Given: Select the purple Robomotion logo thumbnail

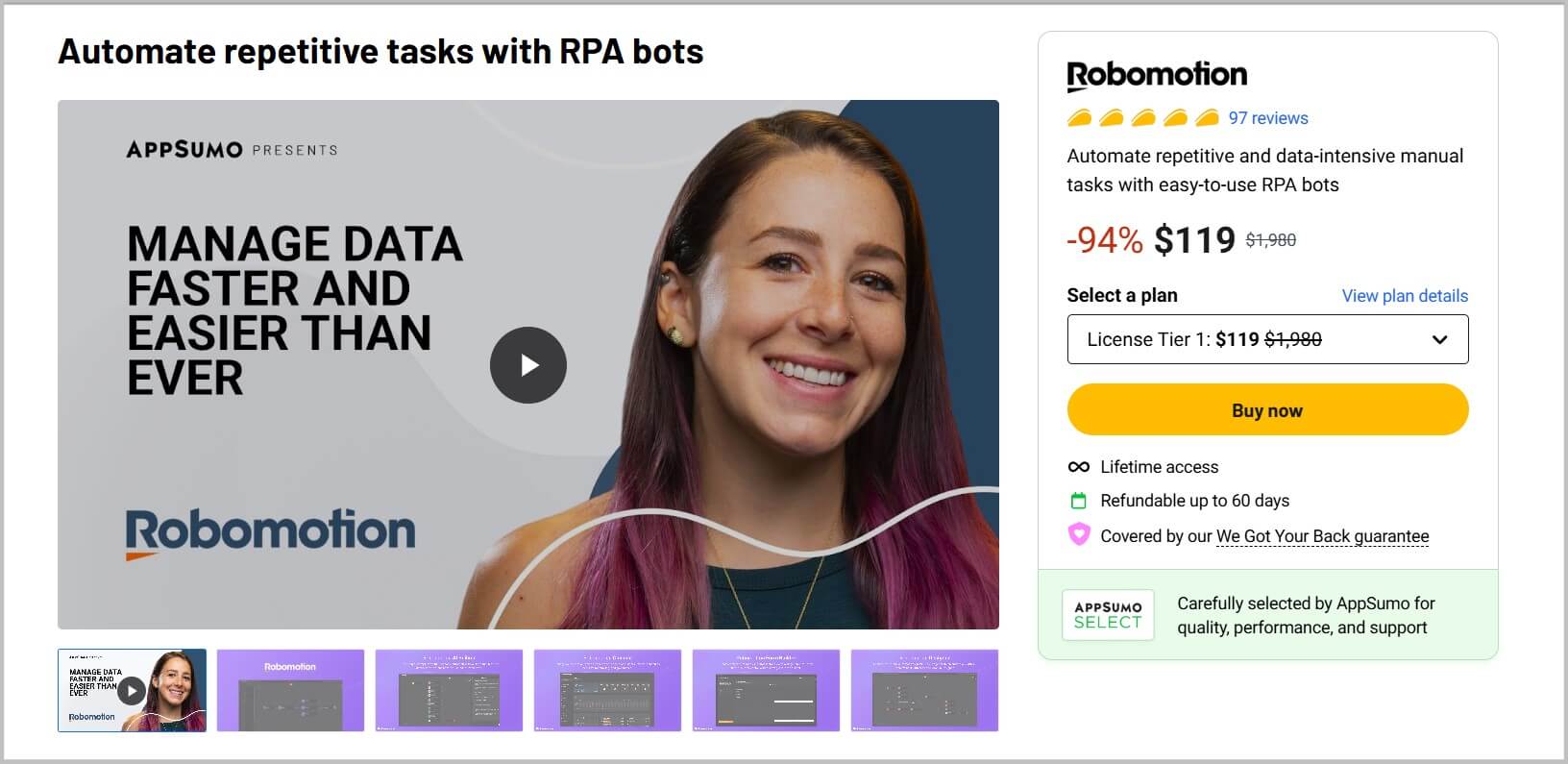Looking at the screenshot, I should pyautogui.click(x=290, y=691).
